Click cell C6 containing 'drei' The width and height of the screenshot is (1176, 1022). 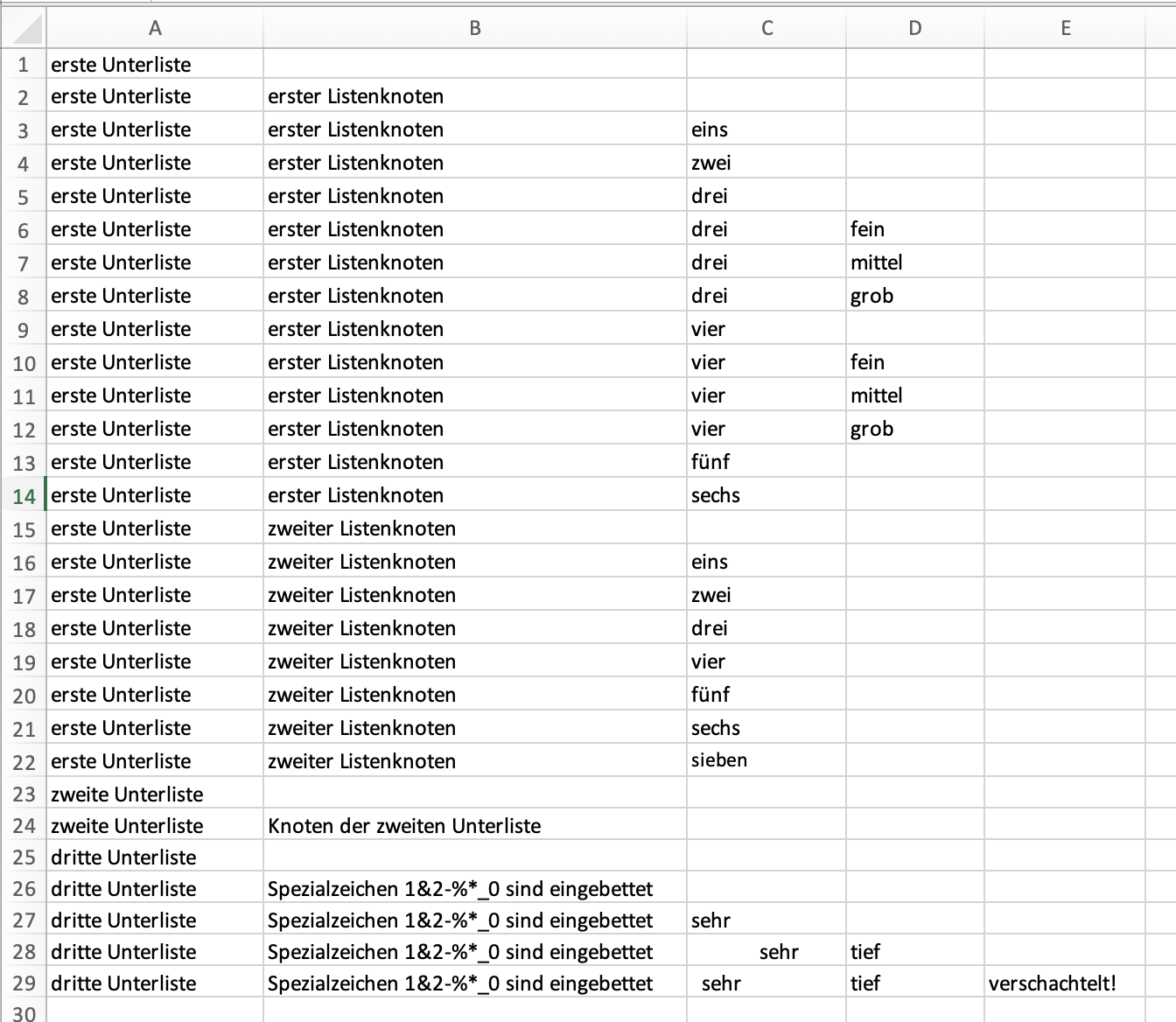click(x=766, y=228)
